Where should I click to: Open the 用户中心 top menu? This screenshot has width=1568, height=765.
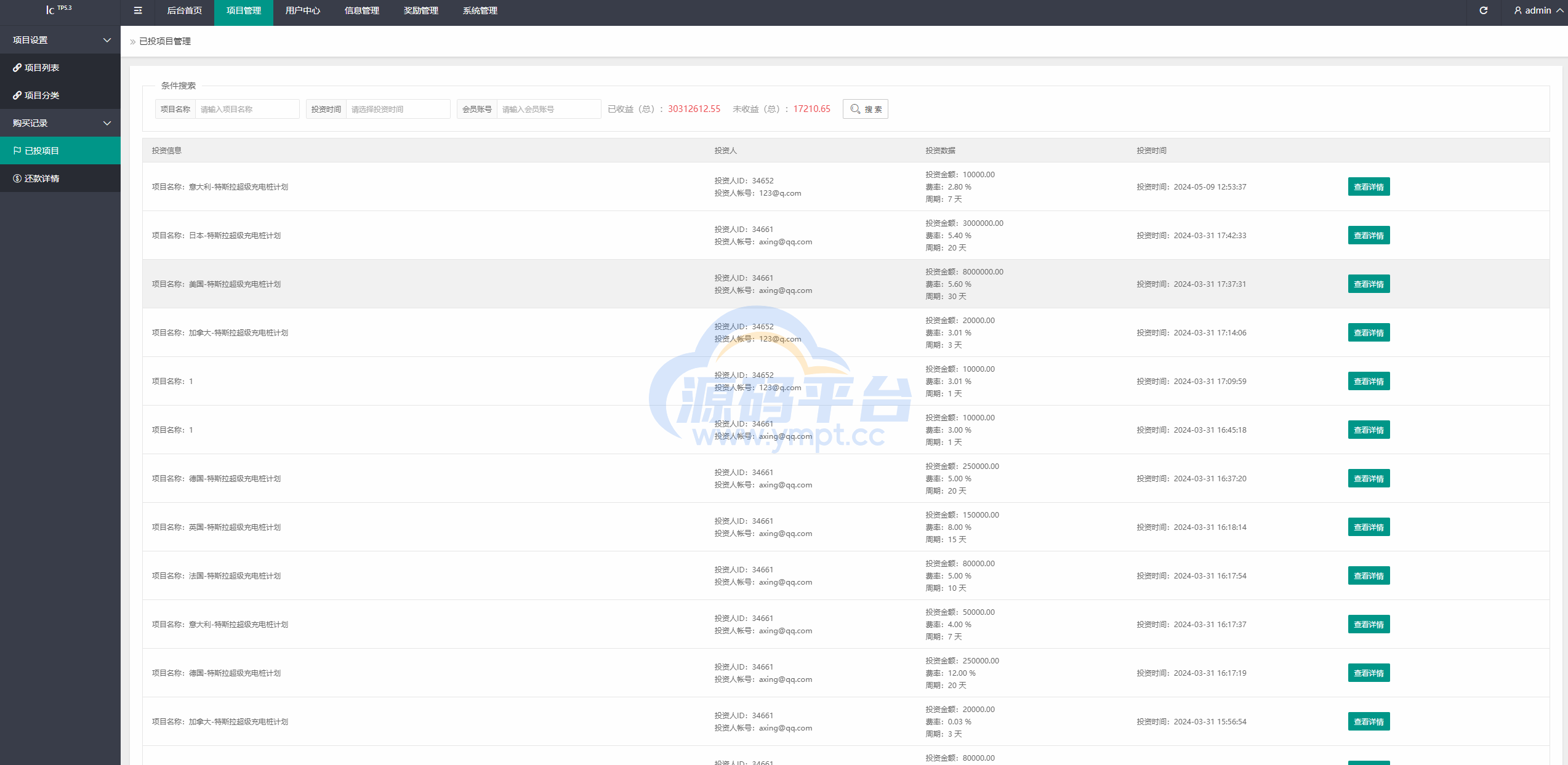tap(303, 10)
